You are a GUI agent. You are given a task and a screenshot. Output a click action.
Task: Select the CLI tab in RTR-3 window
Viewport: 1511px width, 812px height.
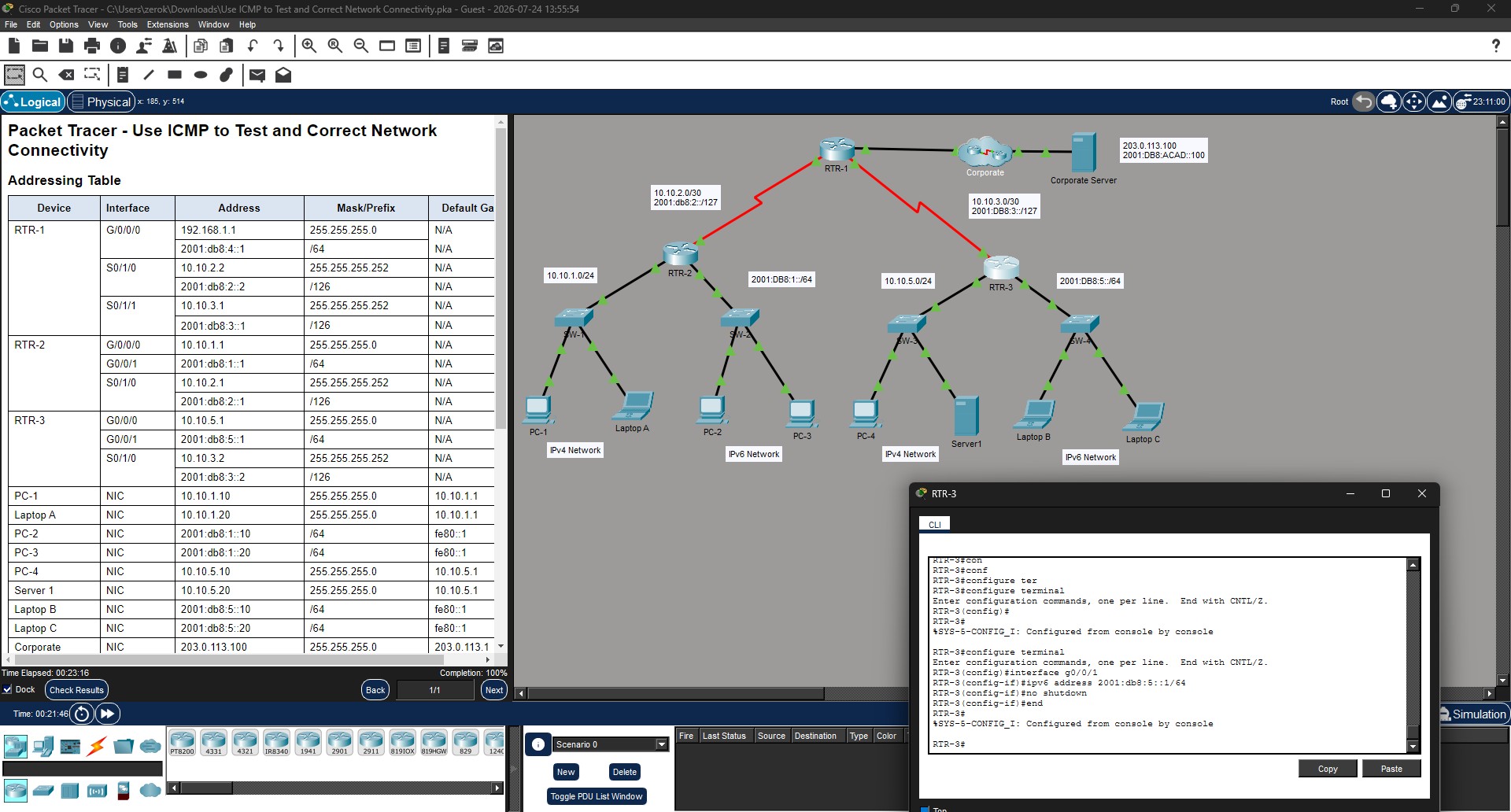[935, 524]
